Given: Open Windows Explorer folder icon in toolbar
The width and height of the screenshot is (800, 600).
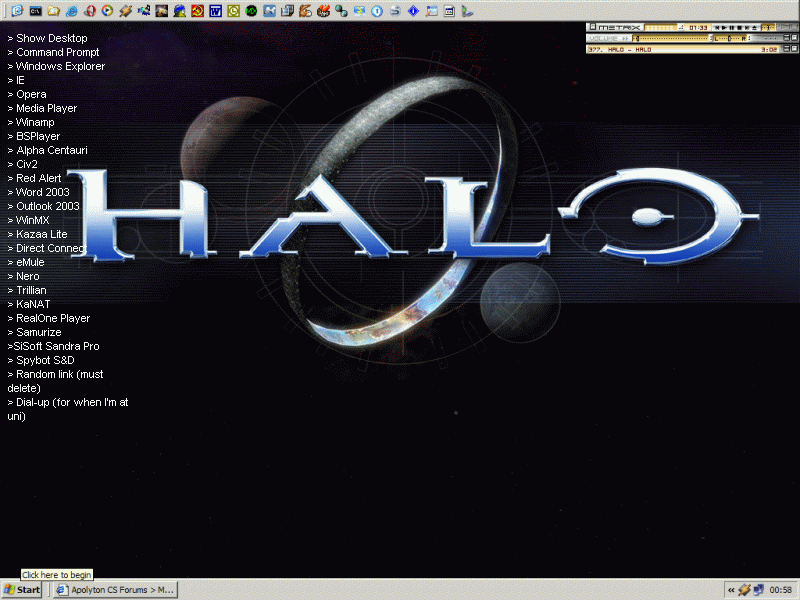Looking at the screenshot, I should click(x=53, y=11).
